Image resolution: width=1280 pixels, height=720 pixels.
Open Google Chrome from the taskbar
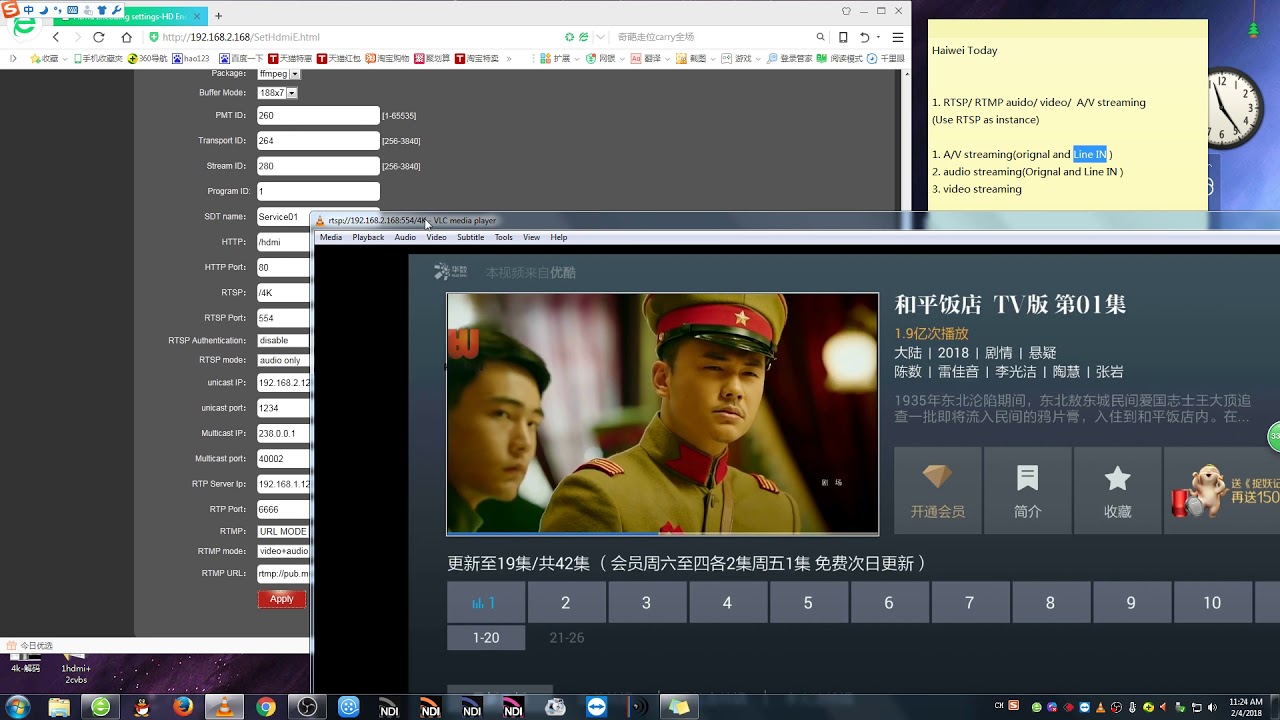[x=266, y=707]
